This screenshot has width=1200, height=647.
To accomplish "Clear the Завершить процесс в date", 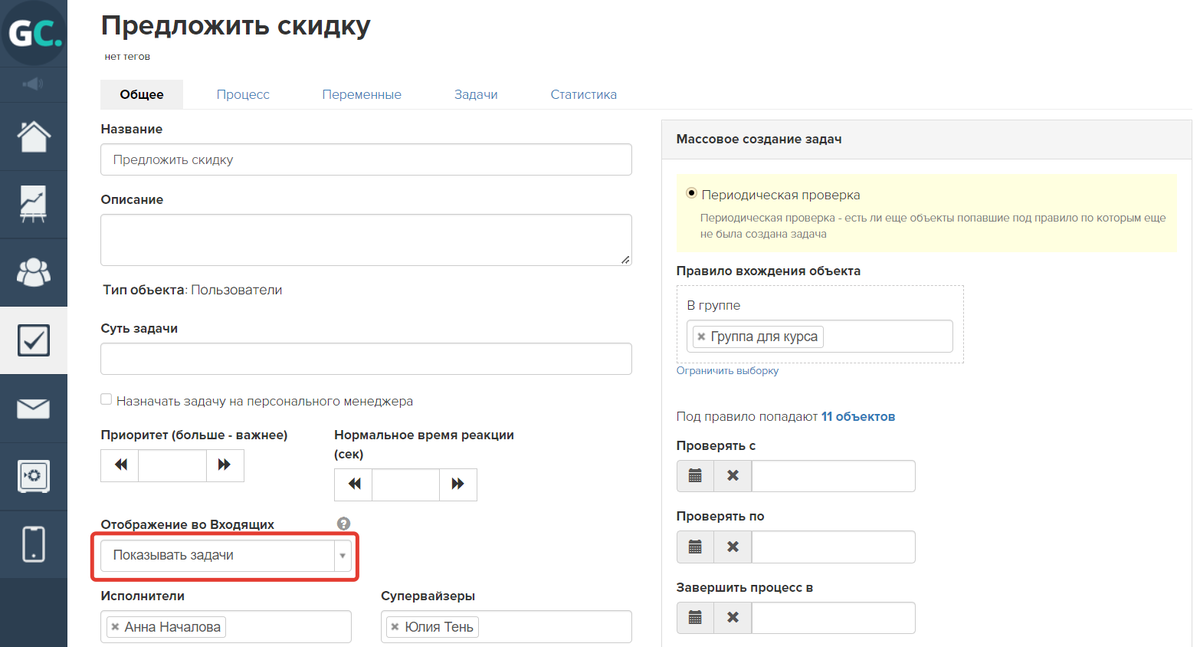I will coord(733,618).
